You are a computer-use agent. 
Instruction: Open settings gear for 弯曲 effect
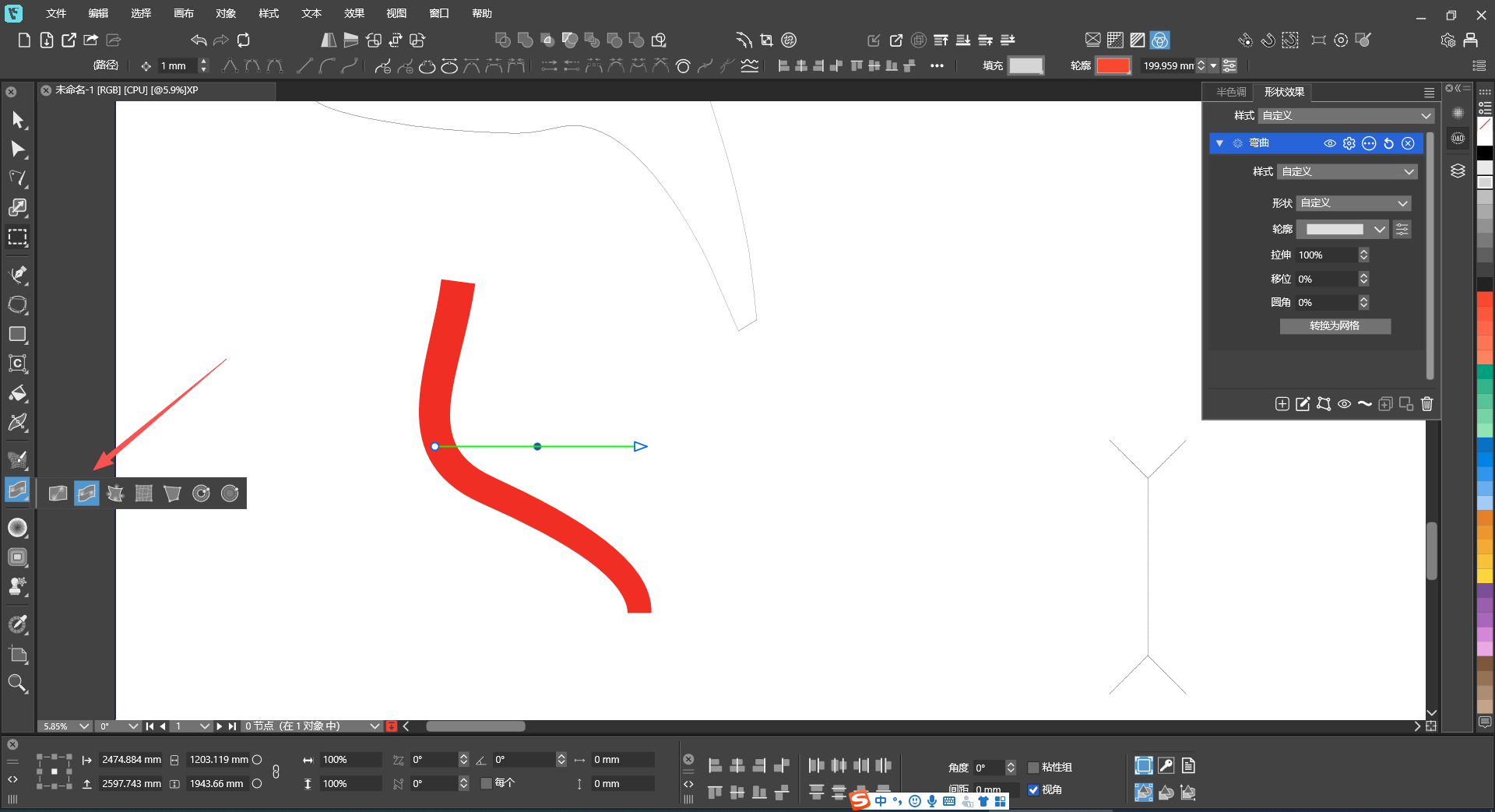pos(1349,143)
